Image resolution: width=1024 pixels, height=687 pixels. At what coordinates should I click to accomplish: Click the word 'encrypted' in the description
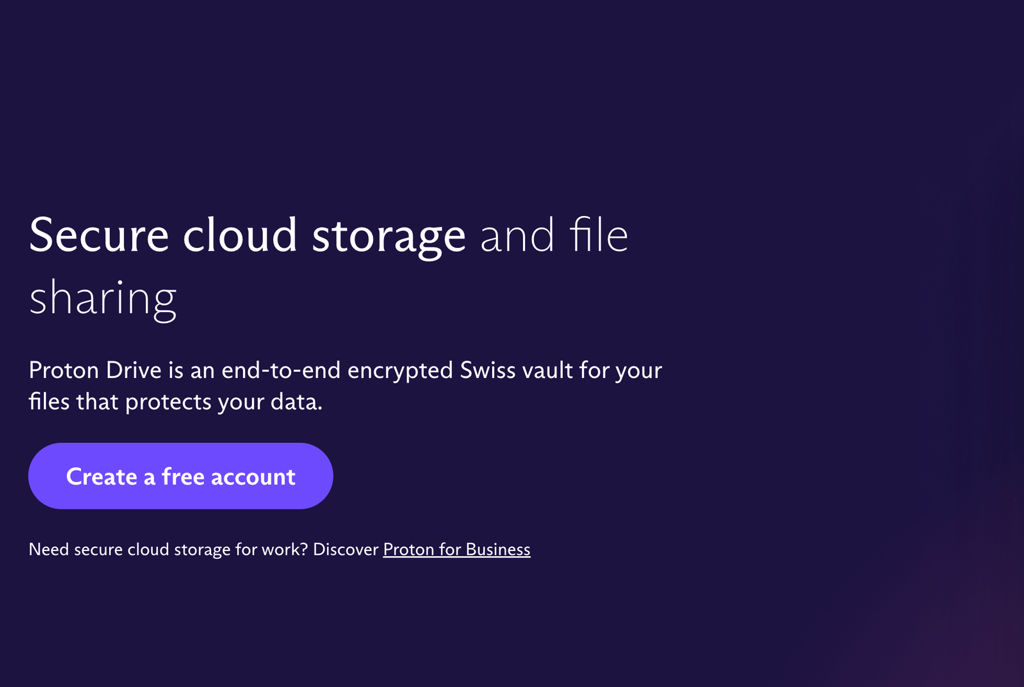400,370
